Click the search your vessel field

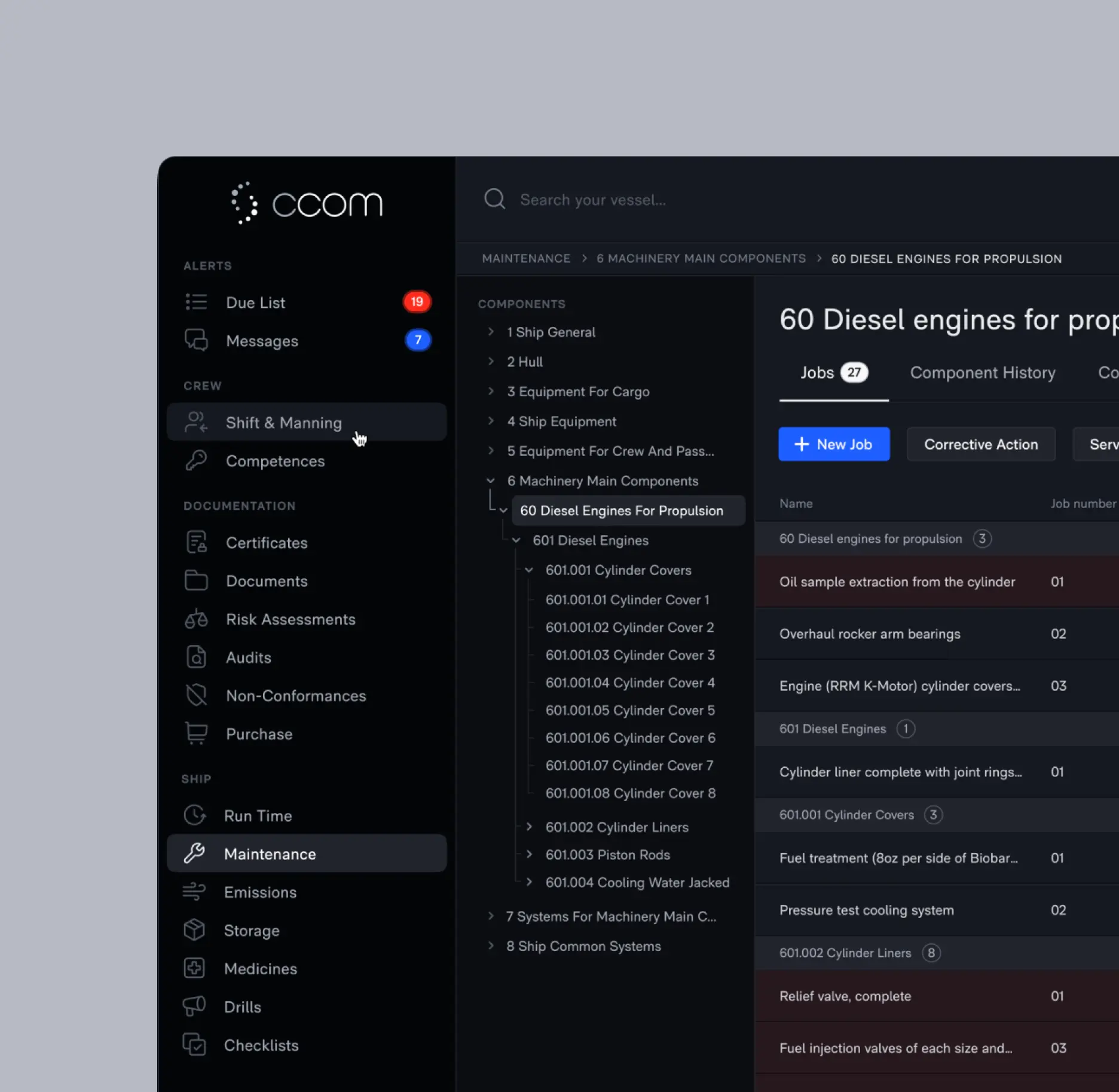tap(658, 200)
